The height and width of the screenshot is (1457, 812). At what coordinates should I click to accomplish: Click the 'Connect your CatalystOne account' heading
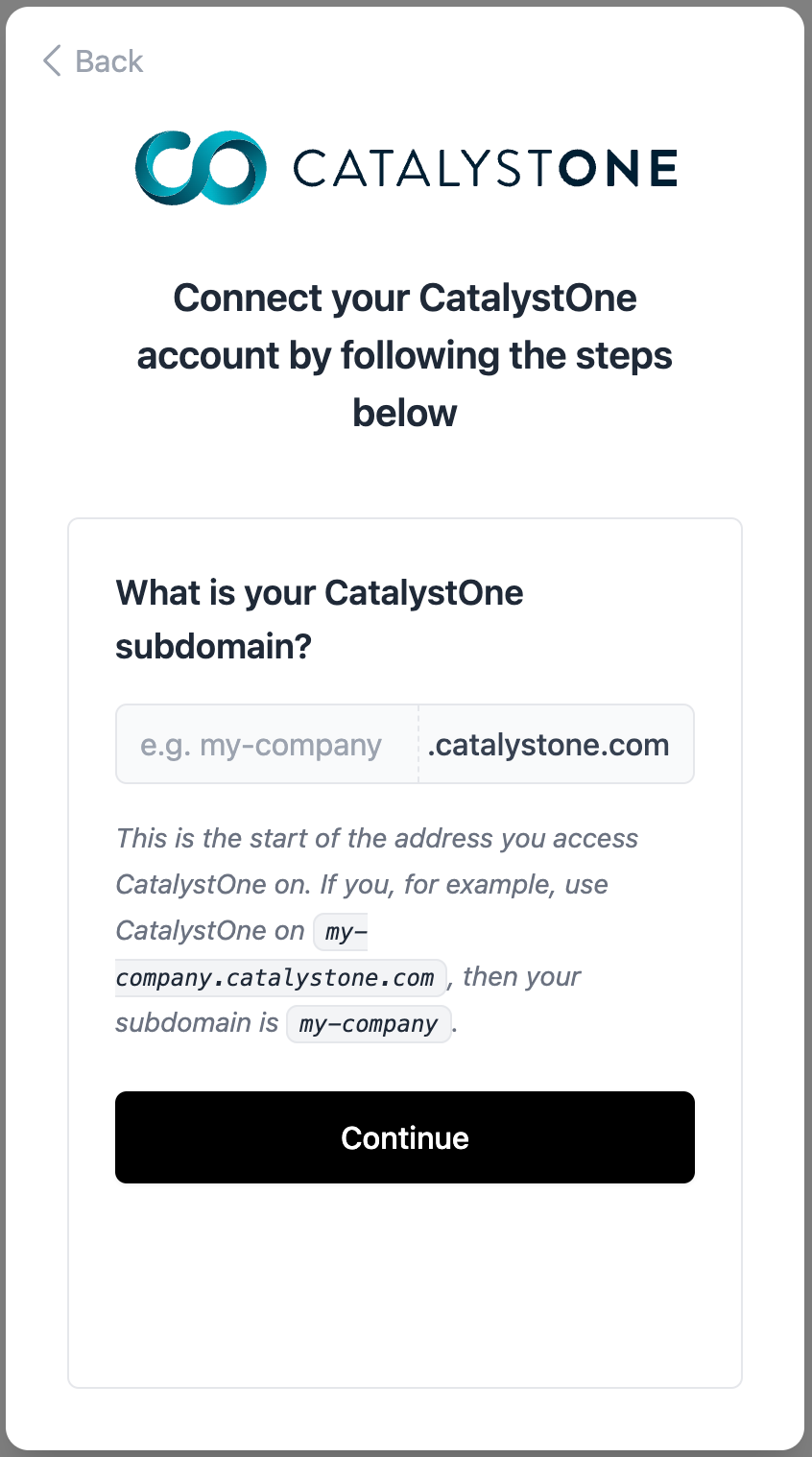coord(405,326)
